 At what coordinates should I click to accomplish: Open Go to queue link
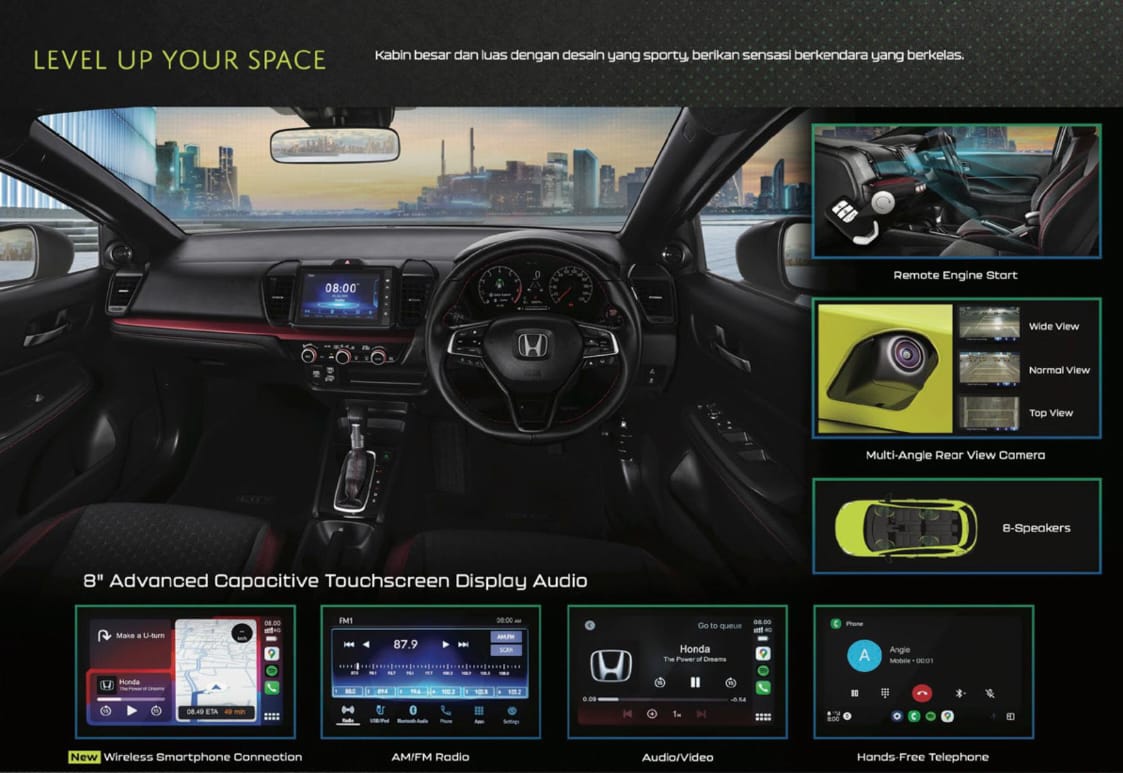pyautogui.click(x=720, y=625)
